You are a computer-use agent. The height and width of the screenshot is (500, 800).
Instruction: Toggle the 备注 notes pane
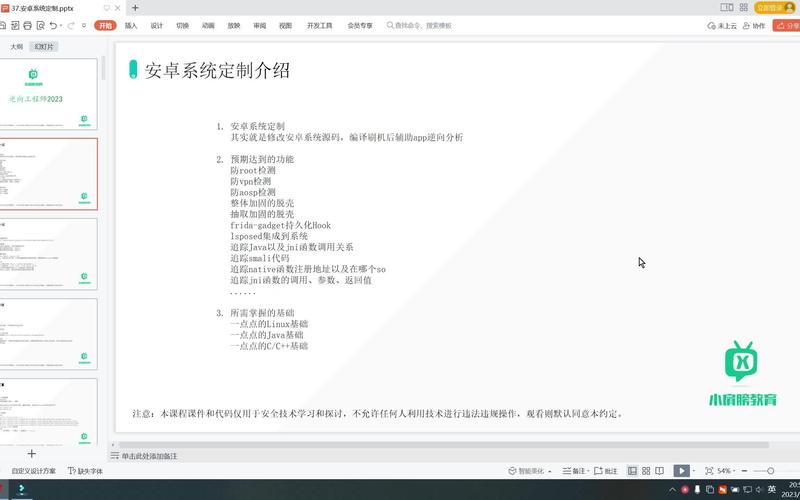[x=574, y=471]
